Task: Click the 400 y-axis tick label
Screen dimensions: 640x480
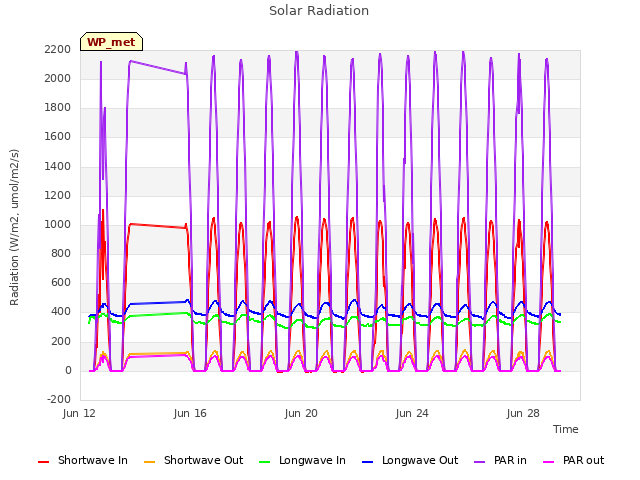Action: (x=61, y=312)
